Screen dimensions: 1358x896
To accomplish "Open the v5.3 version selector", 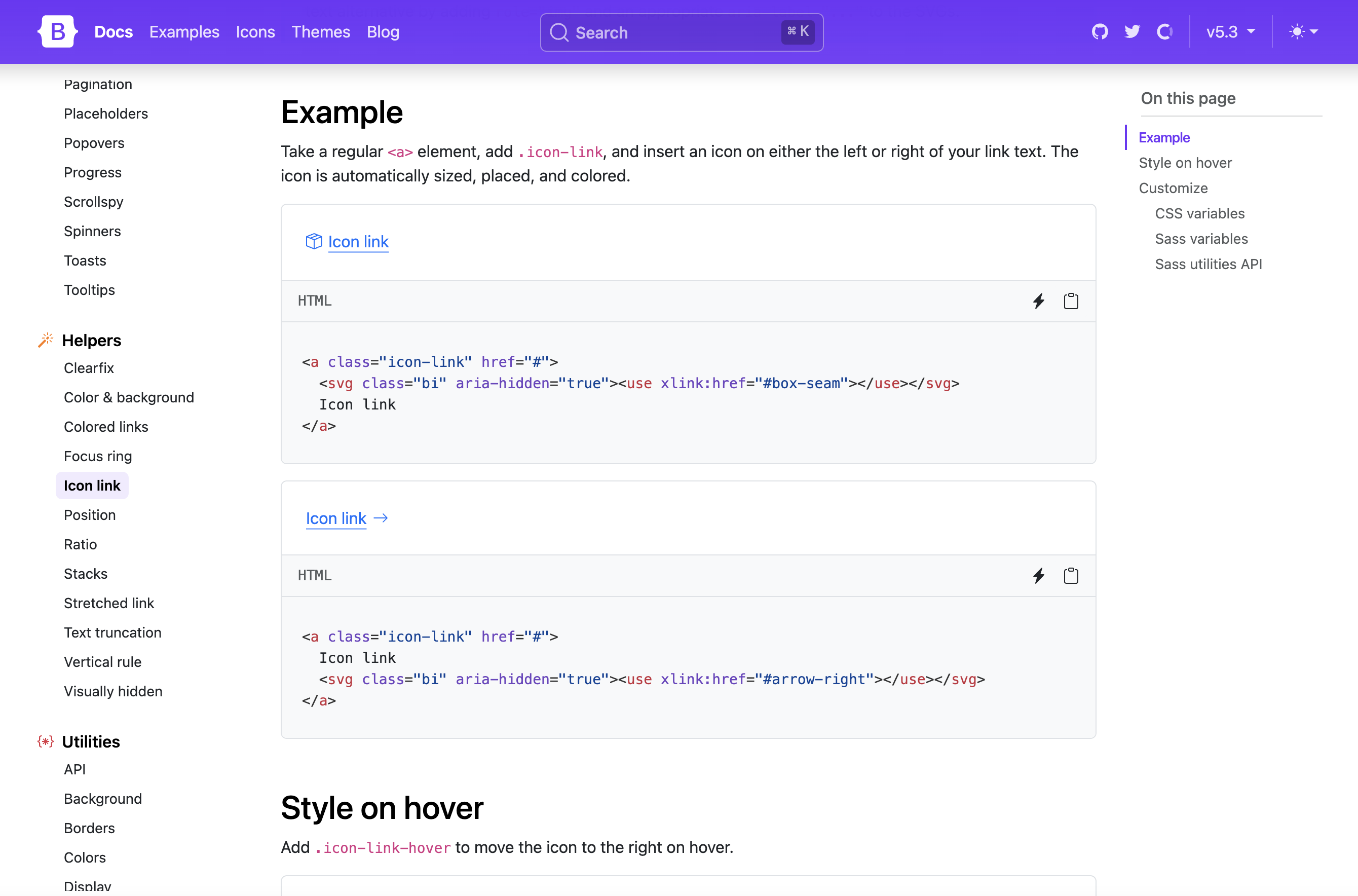I will click(x=1230, y=32).
